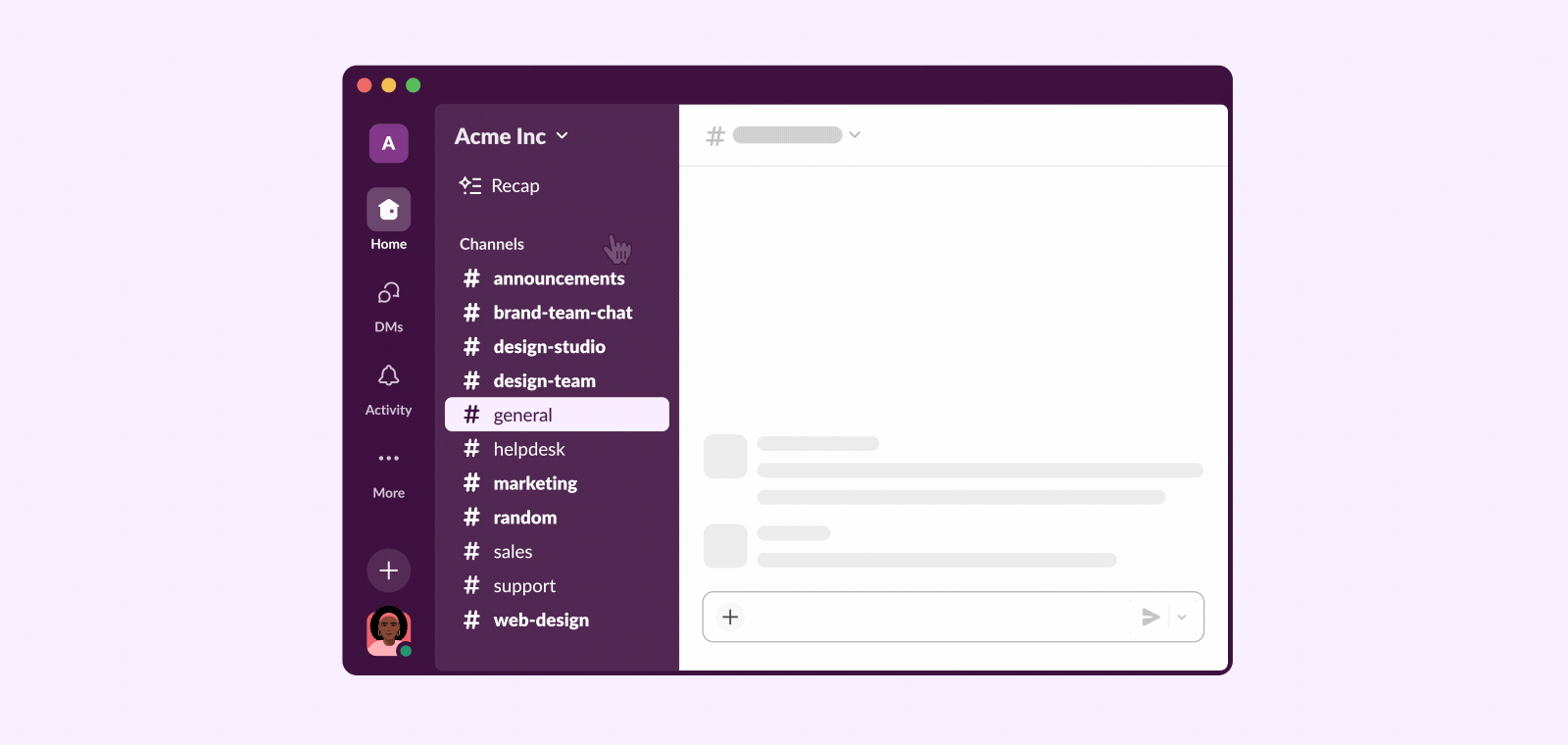The width and height of the screenshot is (1568, 745).
Task: Click the round plus button in sidebar
Action: 388,571
